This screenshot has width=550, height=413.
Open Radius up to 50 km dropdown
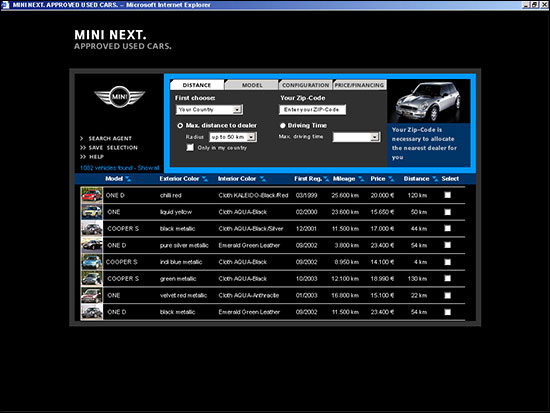click(233, 137)
